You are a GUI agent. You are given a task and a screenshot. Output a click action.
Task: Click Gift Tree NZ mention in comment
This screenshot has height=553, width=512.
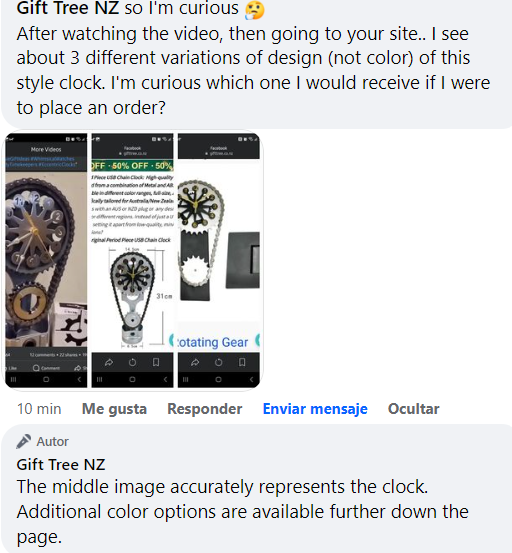pyautogui.click(x=68, y=8)
